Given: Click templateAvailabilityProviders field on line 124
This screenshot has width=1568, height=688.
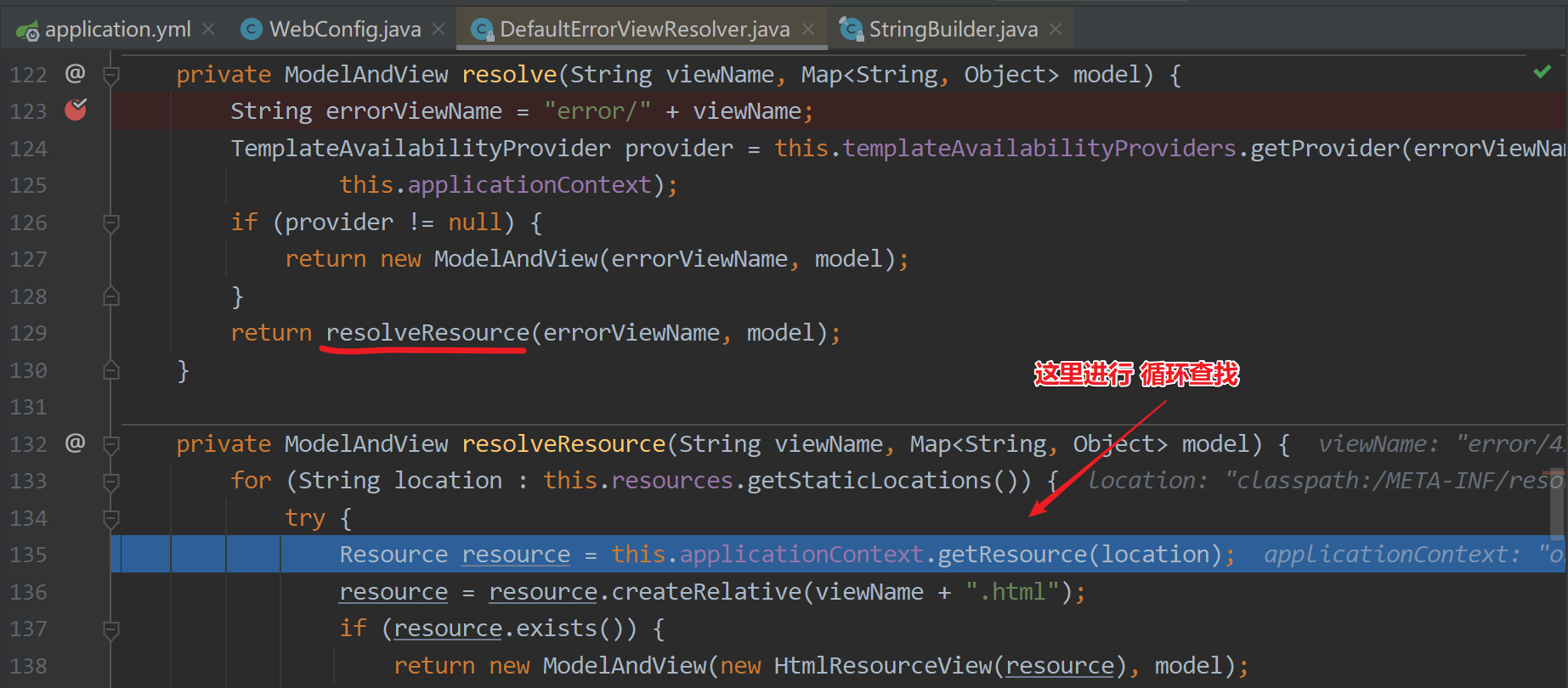Looking at the screenshot, I should pos(1039,149).
